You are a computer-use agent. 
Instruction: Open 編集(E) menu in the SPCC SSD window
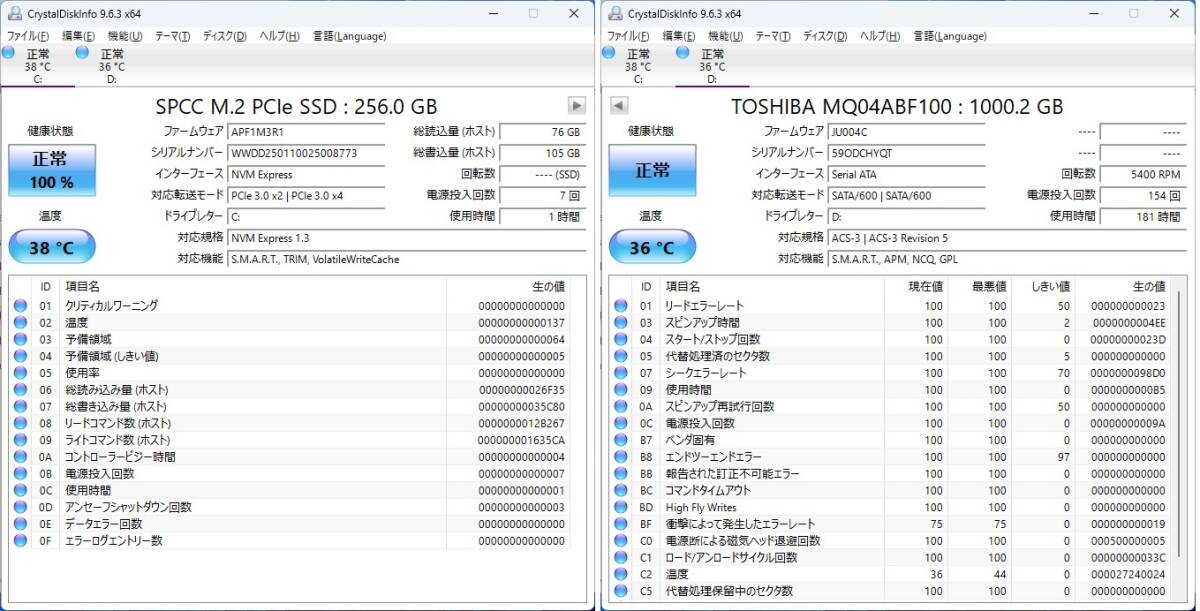[x=78, y=36]
